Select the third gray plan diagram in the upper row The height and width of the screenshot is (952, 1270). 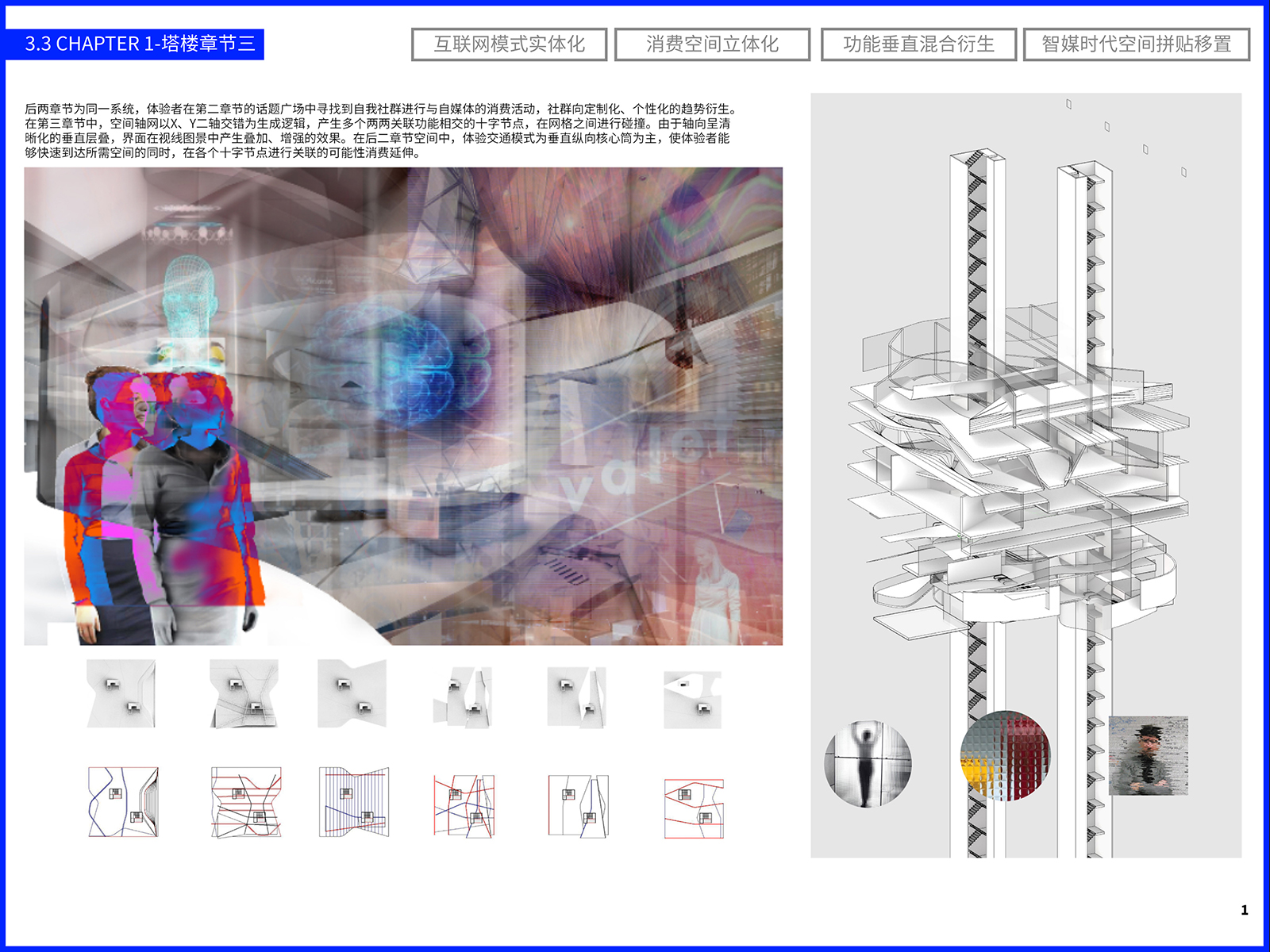(352, 693)
